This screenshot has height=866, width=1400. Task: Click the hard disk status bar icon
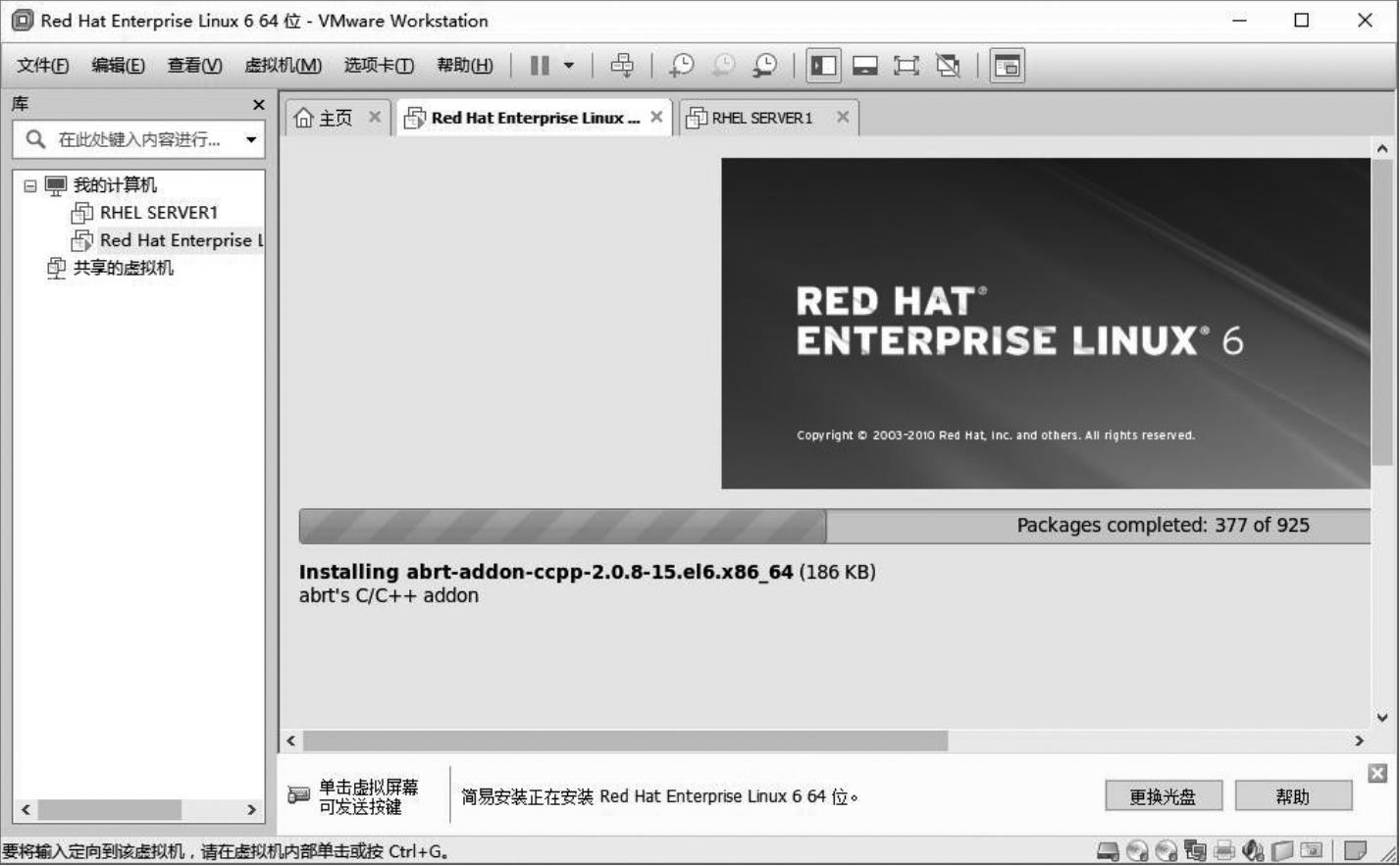[x=1108, y=851]
